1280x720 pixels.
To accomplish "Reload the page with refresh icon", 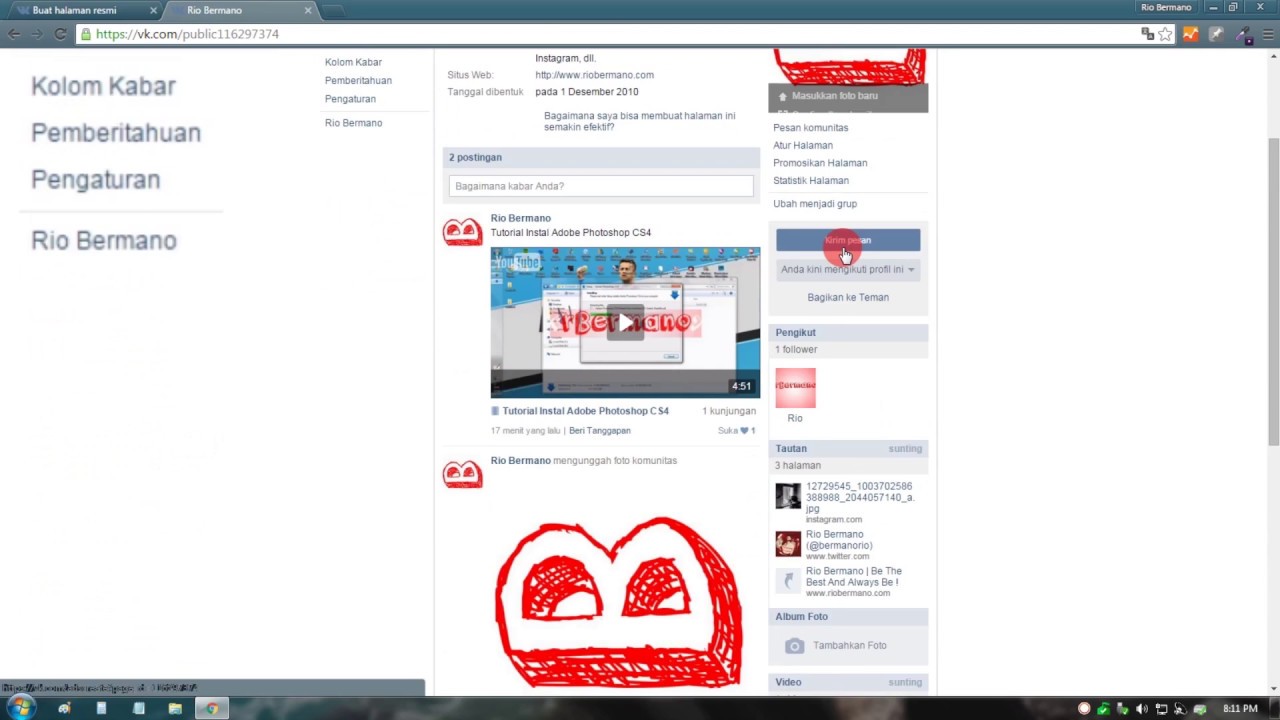I will 60,34.
